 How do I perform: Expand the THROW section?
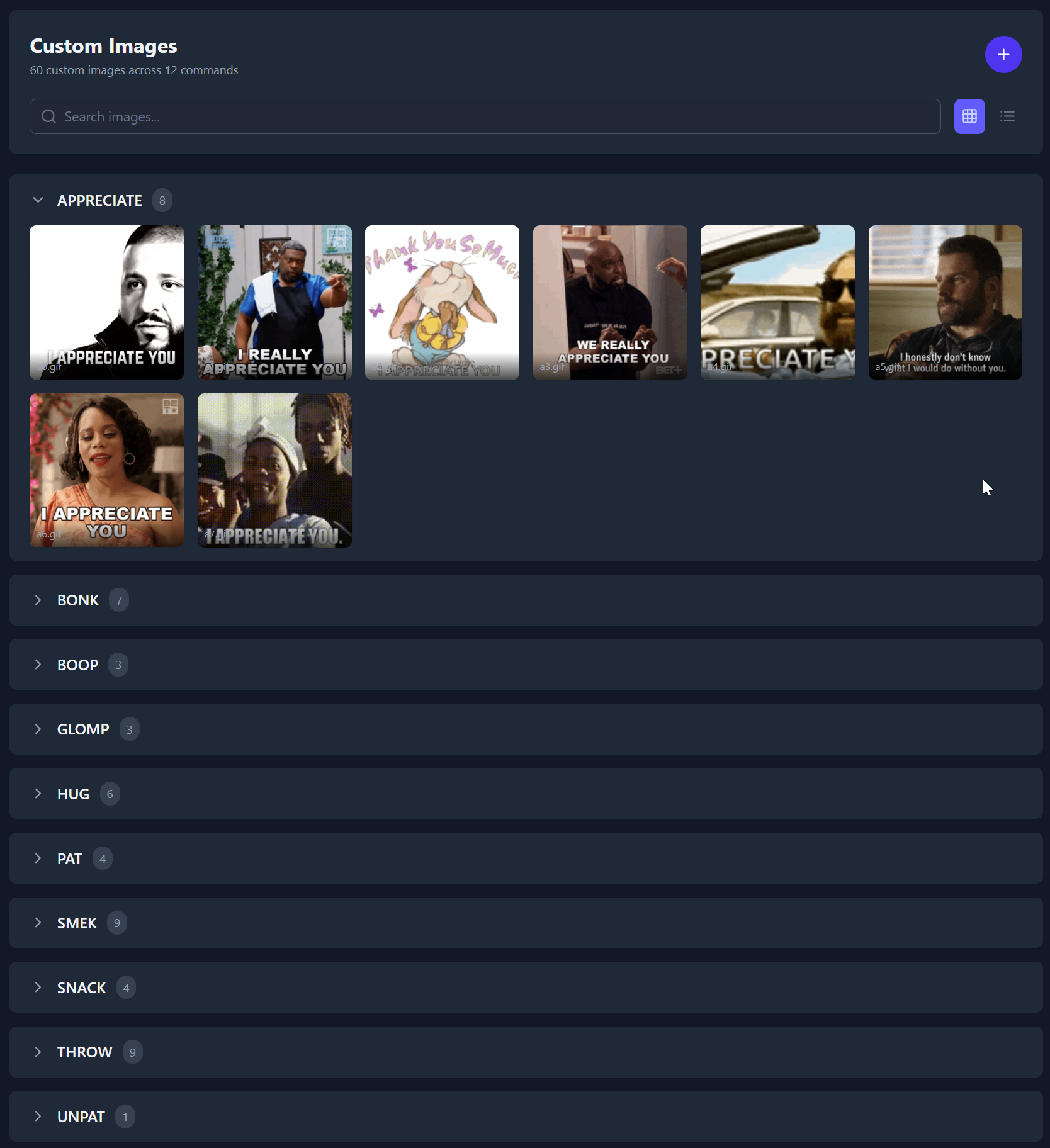(38, 1052)
